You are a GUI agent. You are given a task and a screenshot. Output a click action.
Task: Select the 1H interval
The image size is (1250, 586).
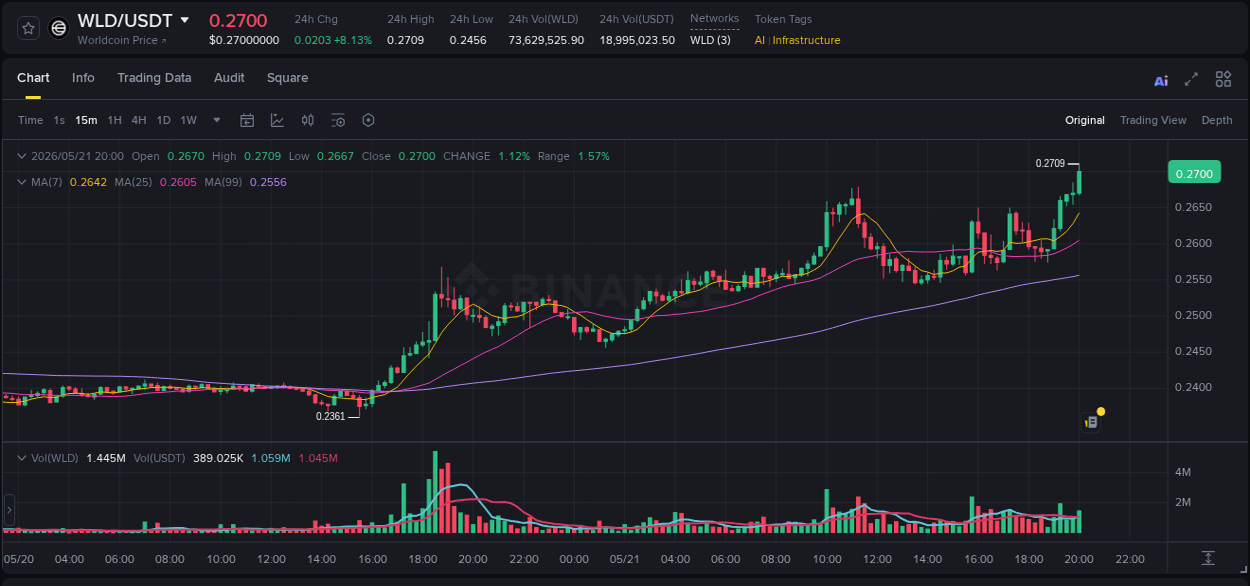tap(114, 120)
